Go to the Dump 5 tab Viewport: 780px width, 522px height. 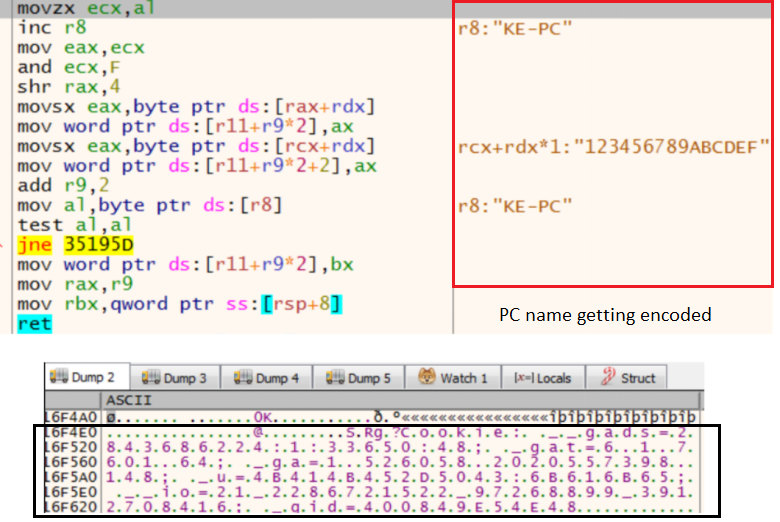click(x=359, y=378)
